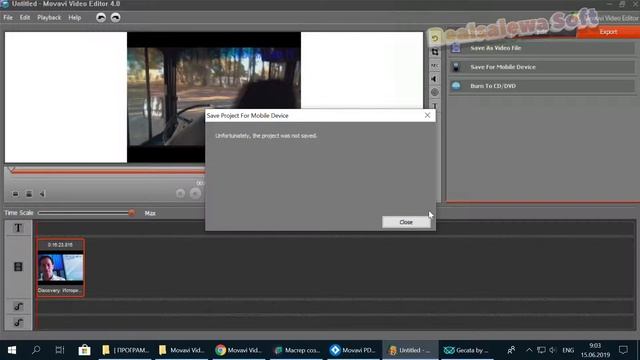Select the first audio track note icon
This screenshot has width=640, height=360.
coord(18,306)
